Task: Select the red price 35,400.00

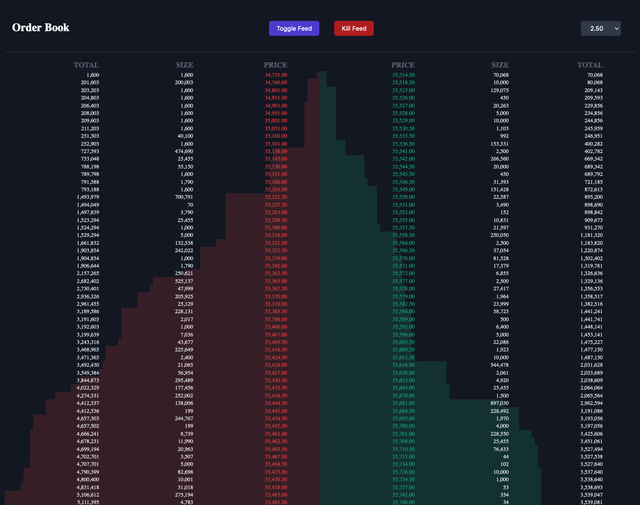Action: 276,327
